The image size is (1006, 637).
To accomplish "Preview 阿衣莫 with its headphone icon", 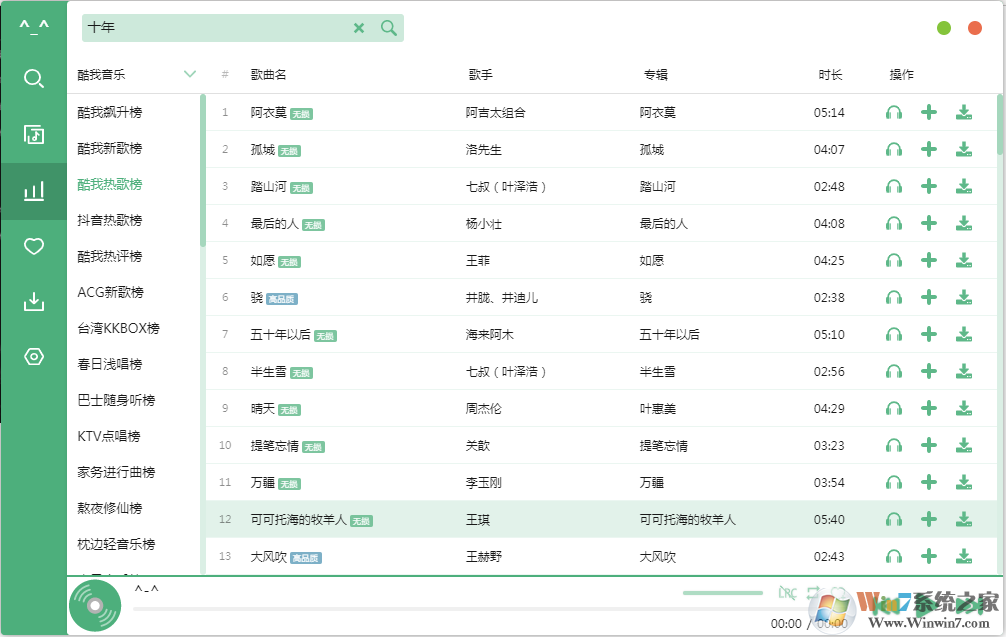I will (893, 112).
